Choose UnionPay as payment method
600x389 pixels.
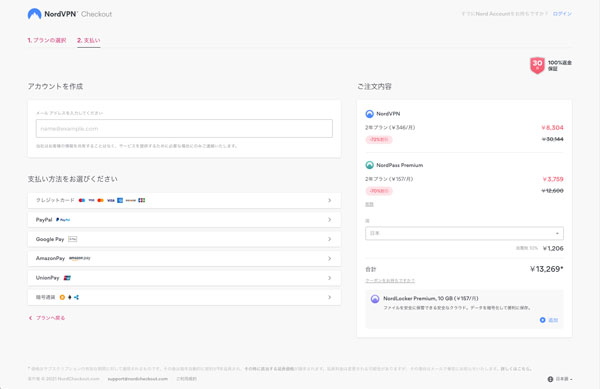(184, 278)
